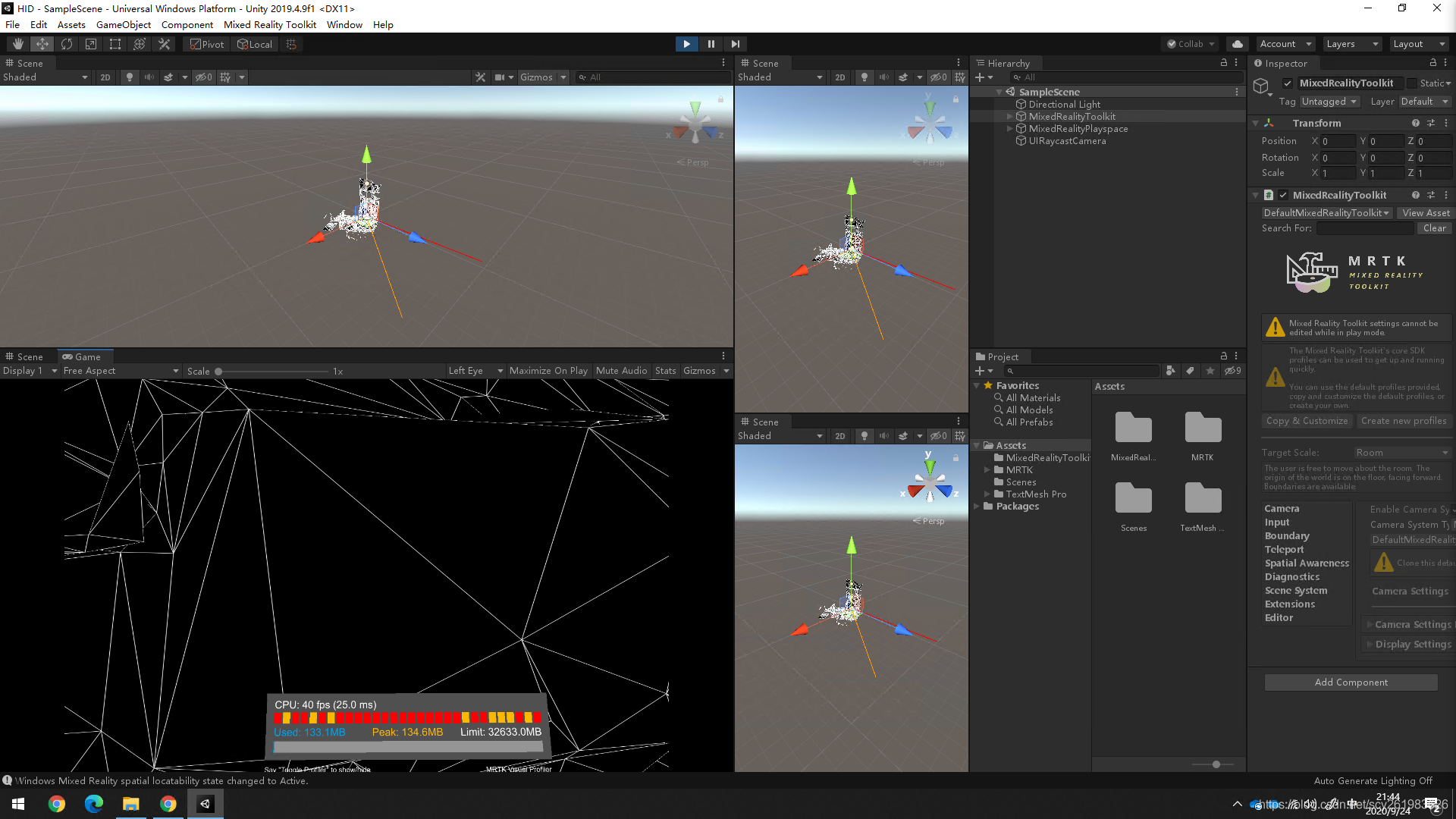
Task: Open the Transform presets icon
Action: click(1431, 123)
